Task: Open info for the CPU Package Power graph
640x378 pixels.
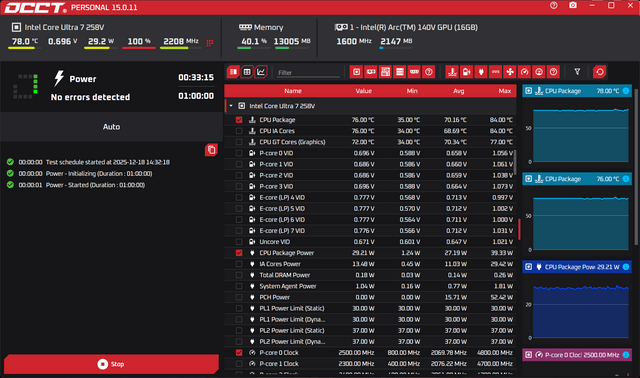Action: (x=626, y=267)
